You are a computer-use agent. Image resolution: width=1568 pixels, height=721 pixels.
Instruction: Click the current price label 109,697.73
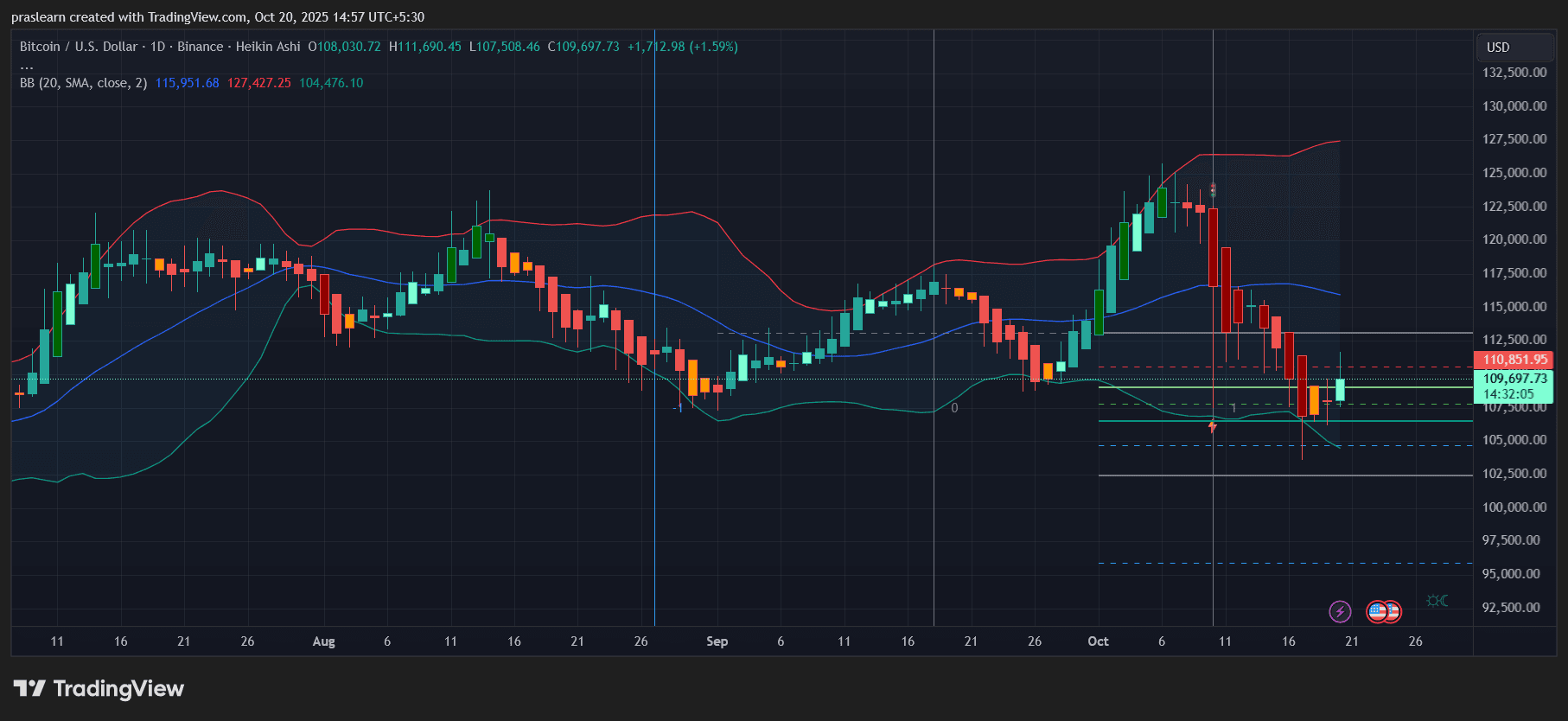1515,379
